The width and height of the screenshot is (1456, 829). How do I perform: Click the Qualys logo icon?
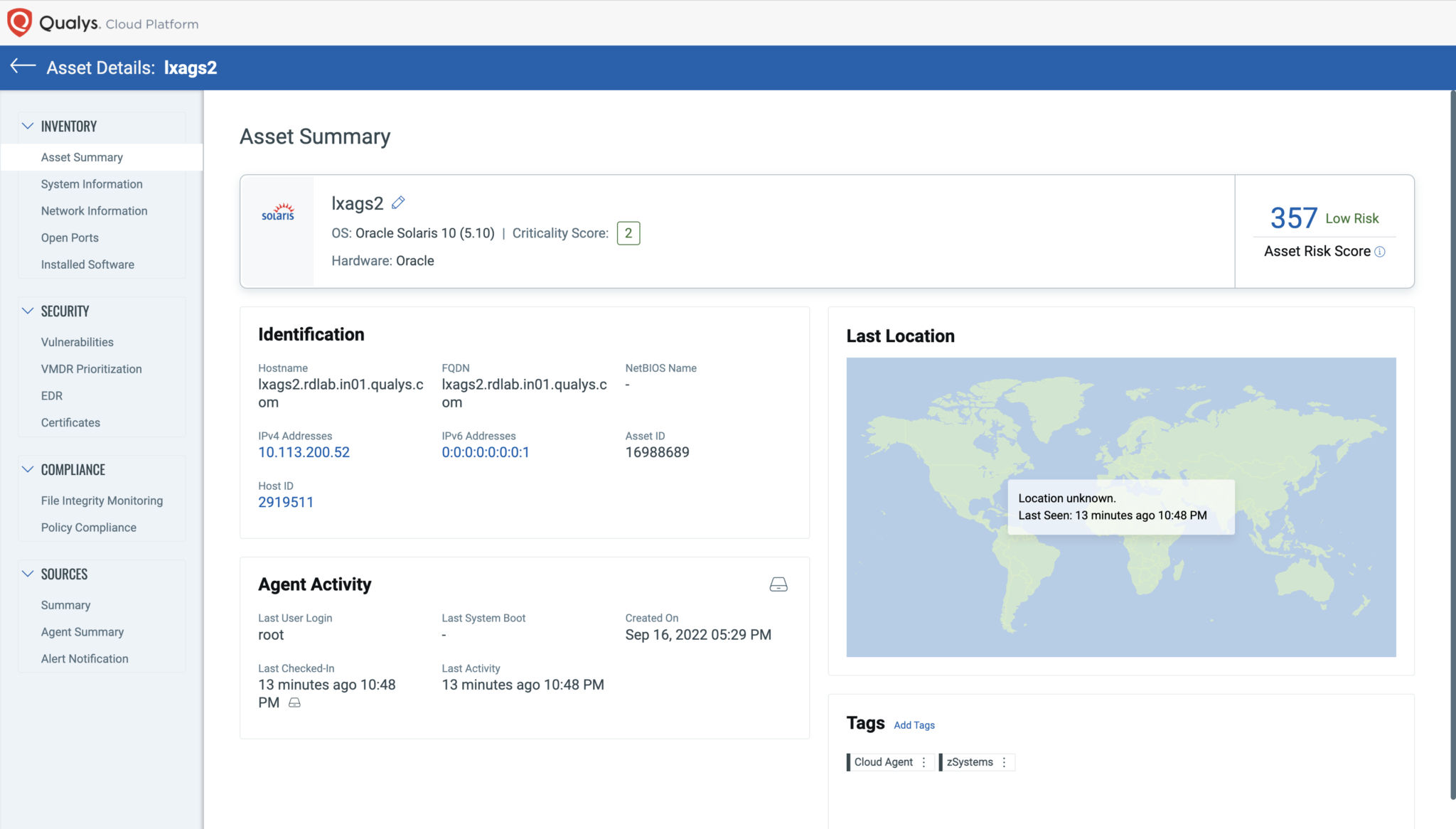click(x=18, y=21)
